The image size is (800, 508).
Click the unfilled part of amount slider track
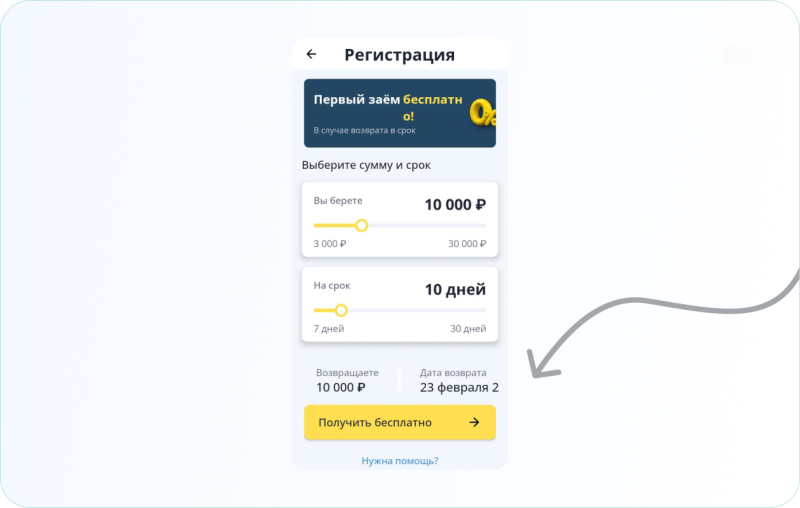[x=427, y=225]
